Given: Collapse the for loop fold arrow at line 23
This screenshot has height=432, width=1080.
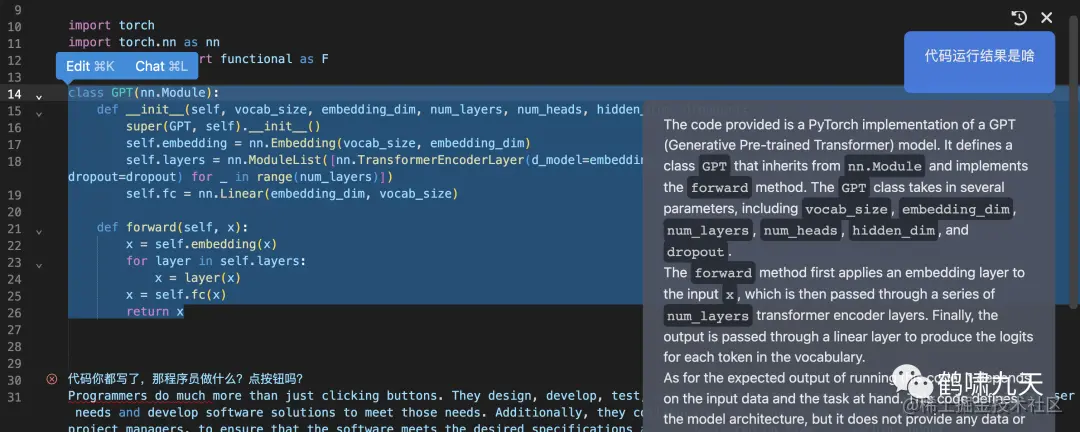Looking at the screenshot, I should tap(39, 265).
